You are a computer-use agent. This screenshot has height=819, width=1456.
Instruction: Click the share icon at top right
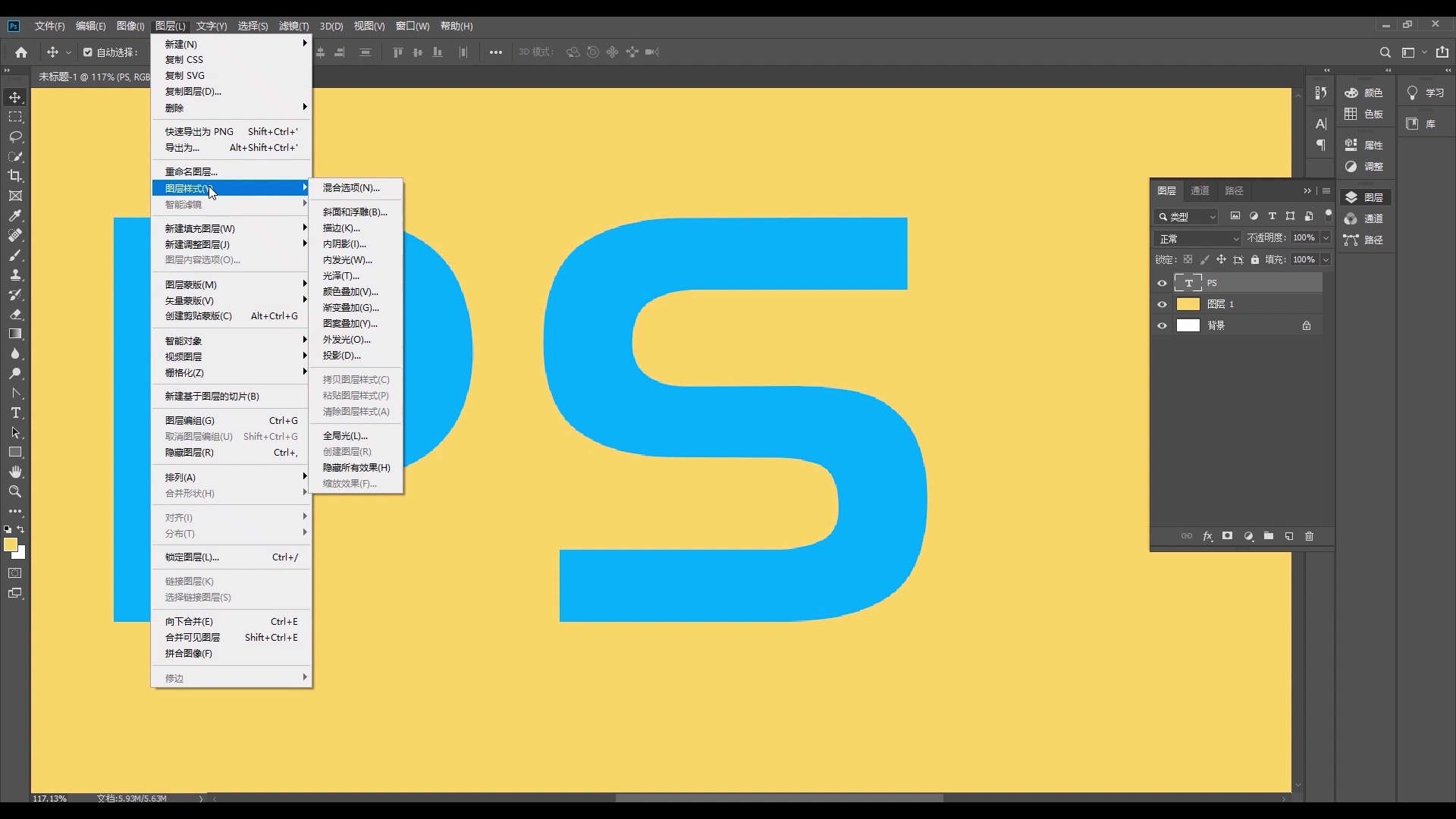tap(1442, 52)
